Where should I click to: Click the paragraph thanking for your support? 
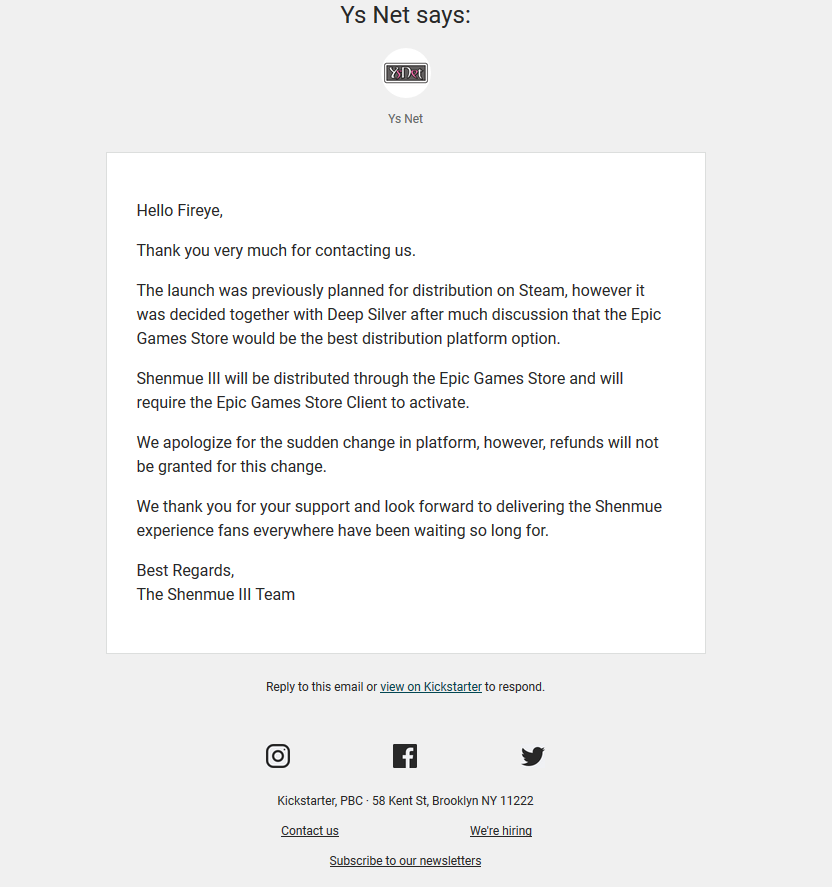pyautogui.click(x=399, y=518)
